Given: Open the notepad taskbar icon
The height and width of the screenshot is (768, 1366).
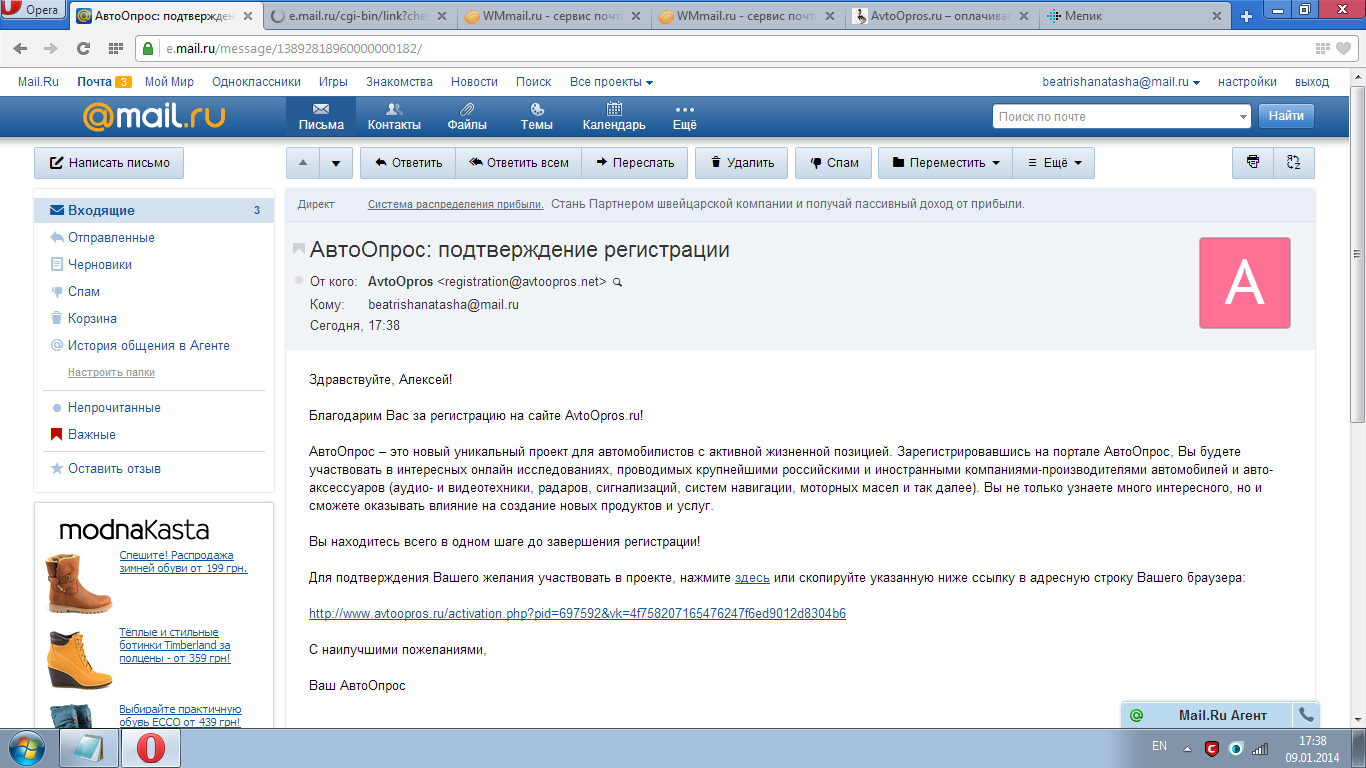Looking at the screenshot, I should coord(88,748).
